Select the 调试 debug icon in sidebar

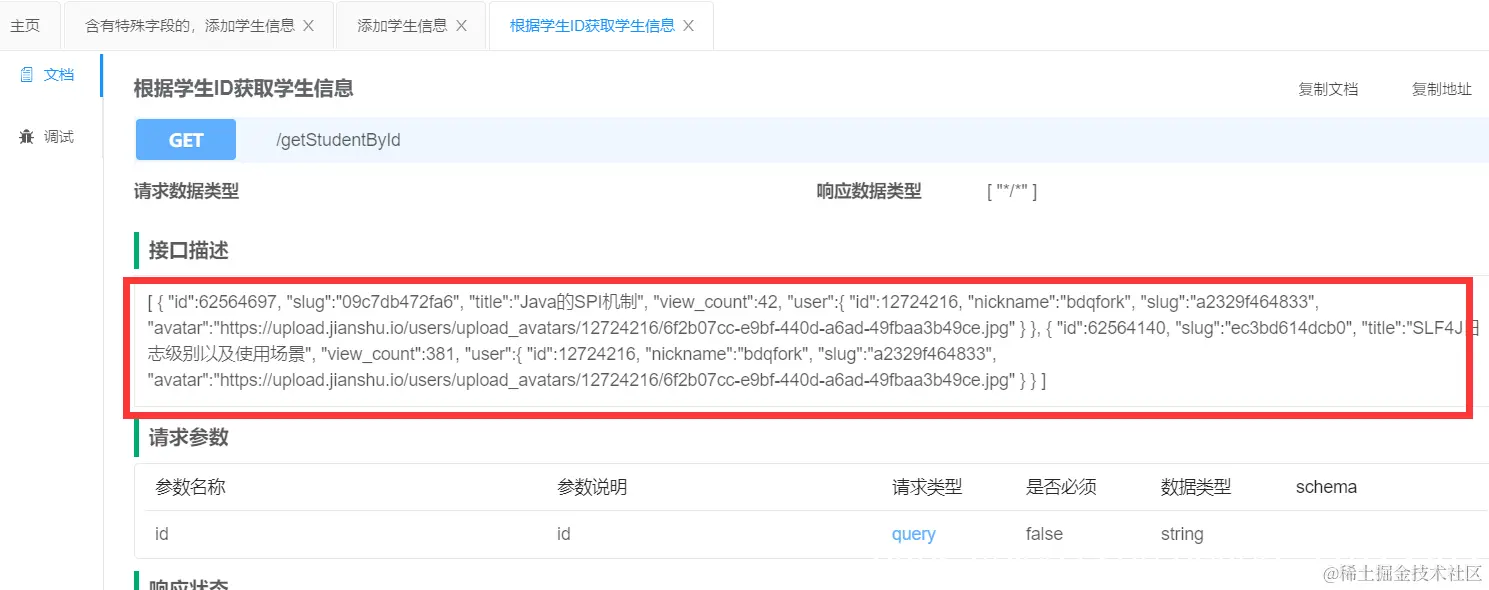(46, 136)
